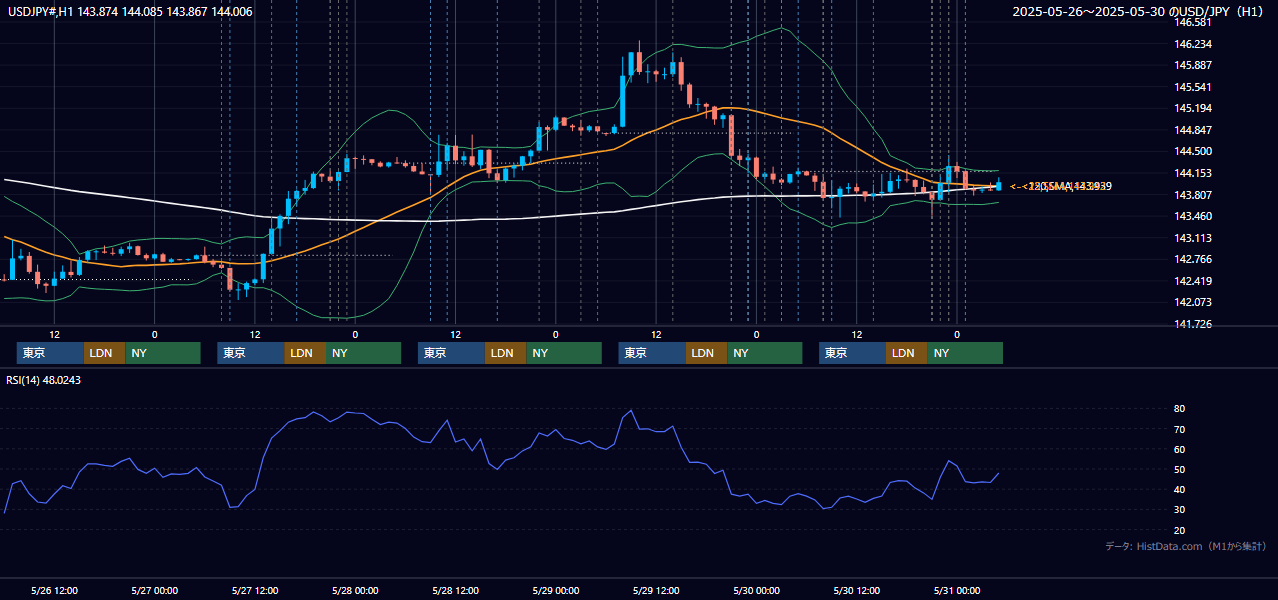Click the 5/26 12:00 time axis label
Image resolution: width=1278 pixels, height=600 pixels.
[55, 590]
